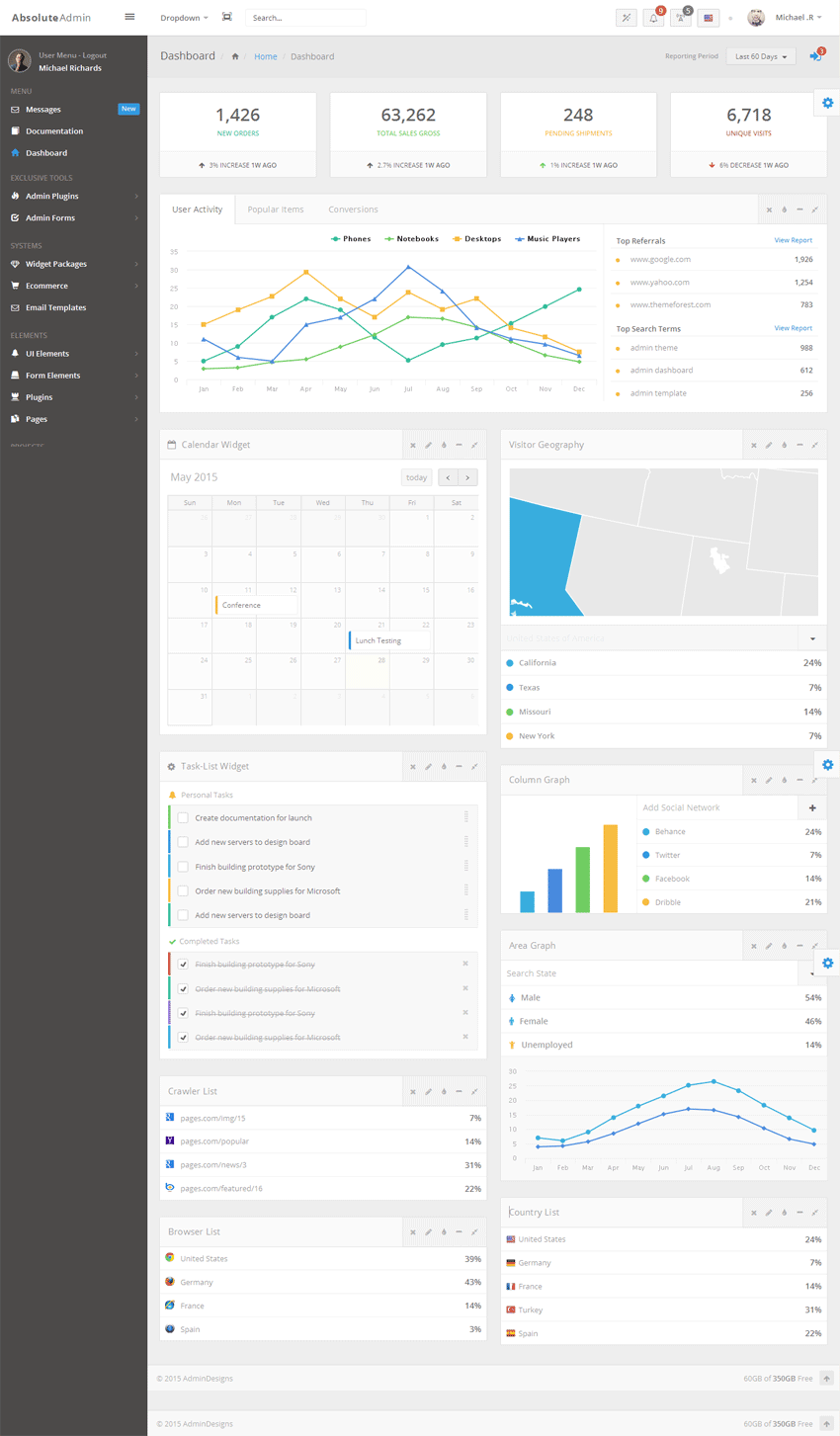Click the US flag language icon
The image size is (840, 1436).
tap(709, 18)
